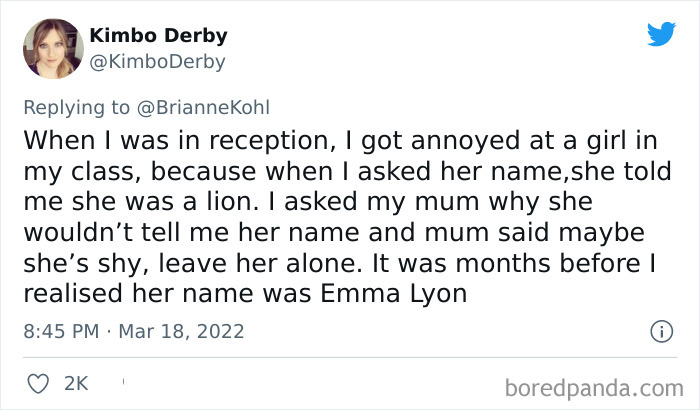The height and width of the screenshot is (410, 700).
Task: Click the Twitter bird logo
Action: click(660, 34)
